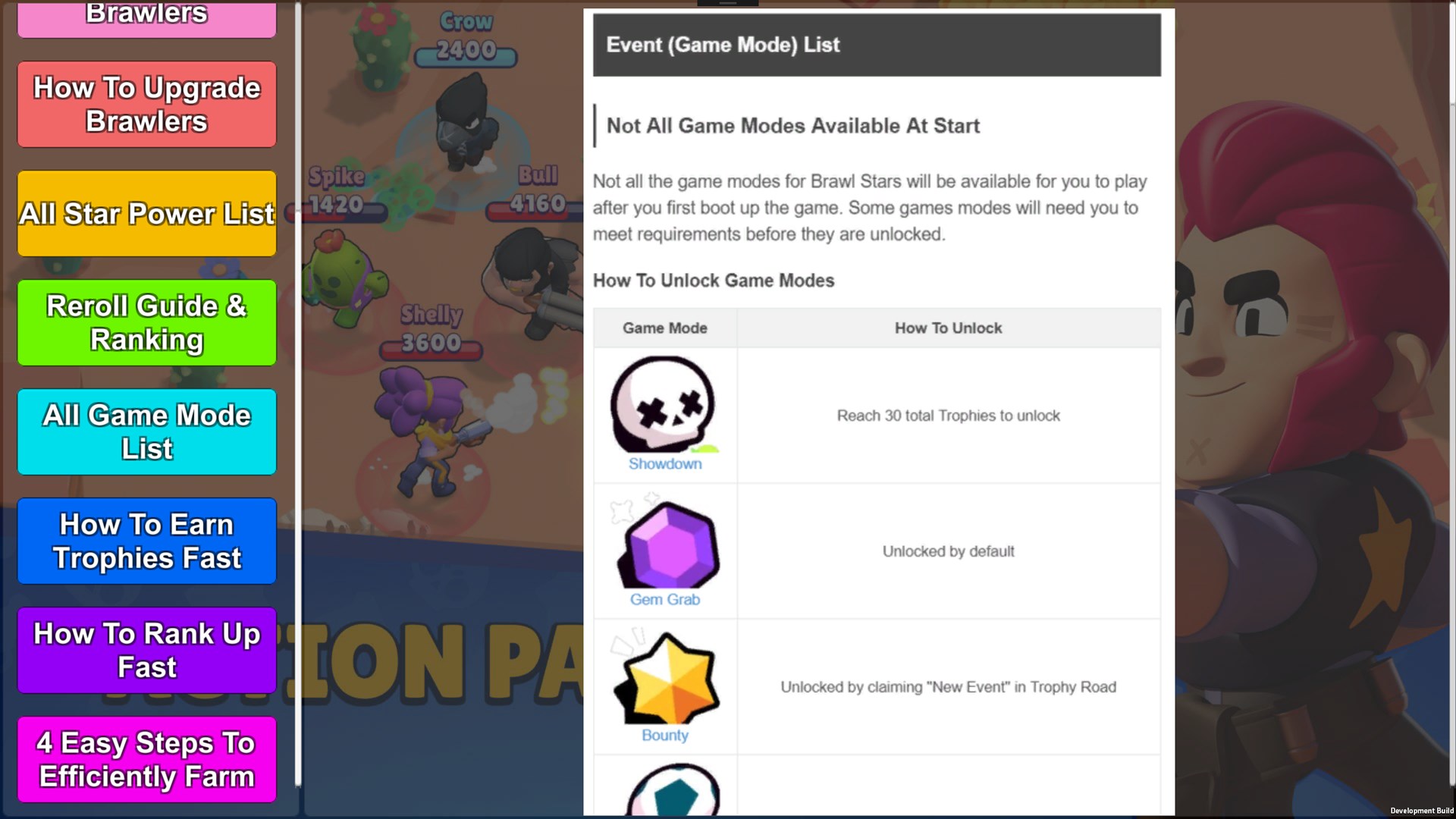Open the Gem Grab link
The height and width of the screenshot is (819, 1456).
665,599
